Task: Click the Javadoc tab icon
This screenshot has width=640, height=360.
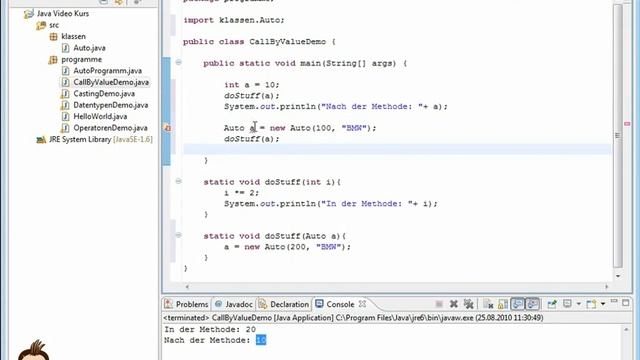Action: 218,304
